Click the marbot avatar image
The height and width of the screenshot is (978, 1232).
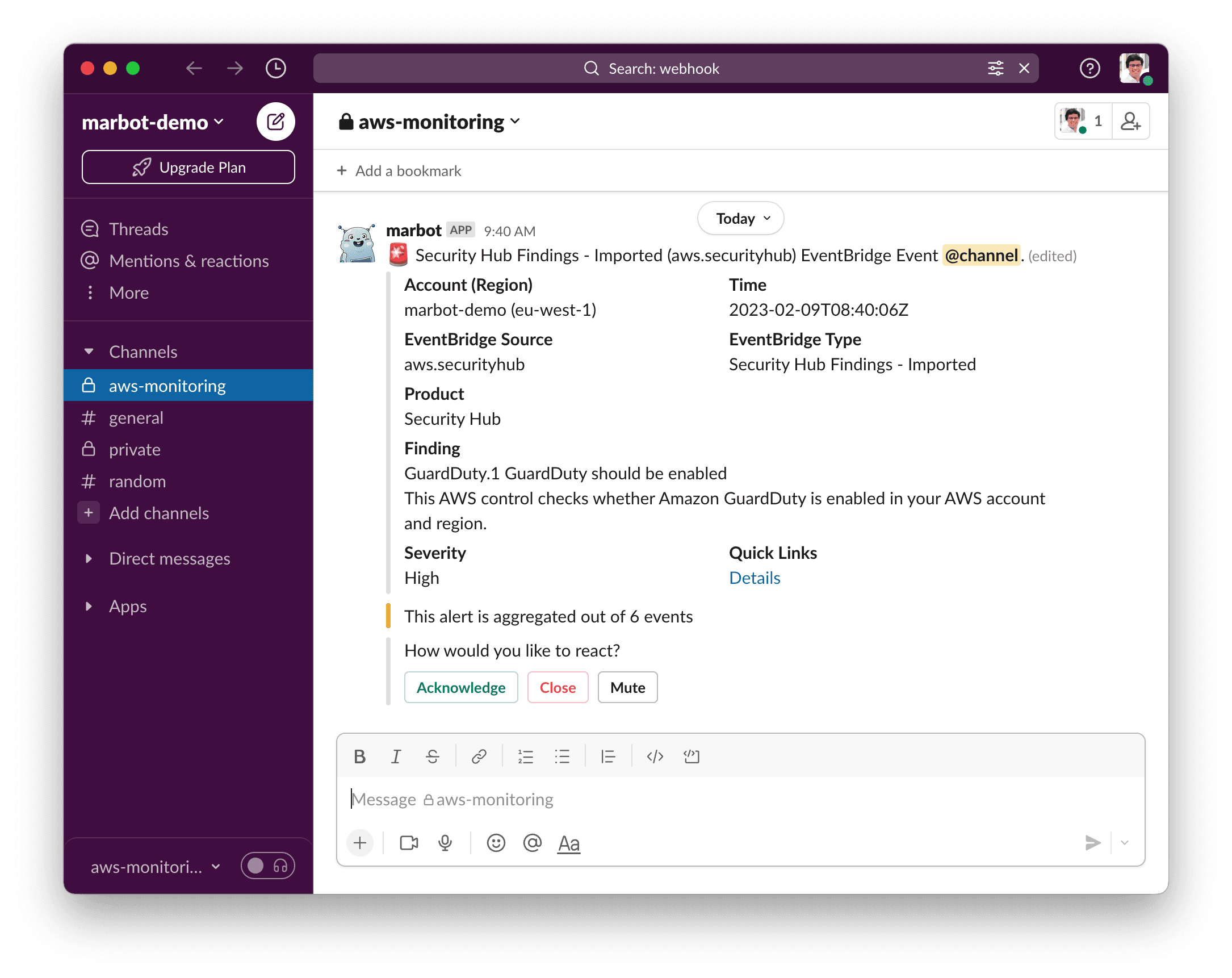[x=357, y=244]
